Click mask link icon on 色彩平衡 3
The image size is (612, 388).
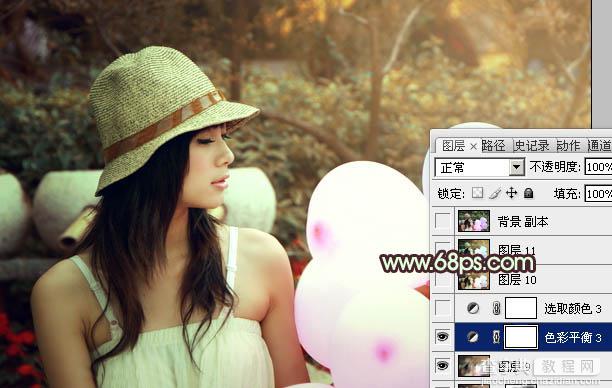tap(496, 337)
